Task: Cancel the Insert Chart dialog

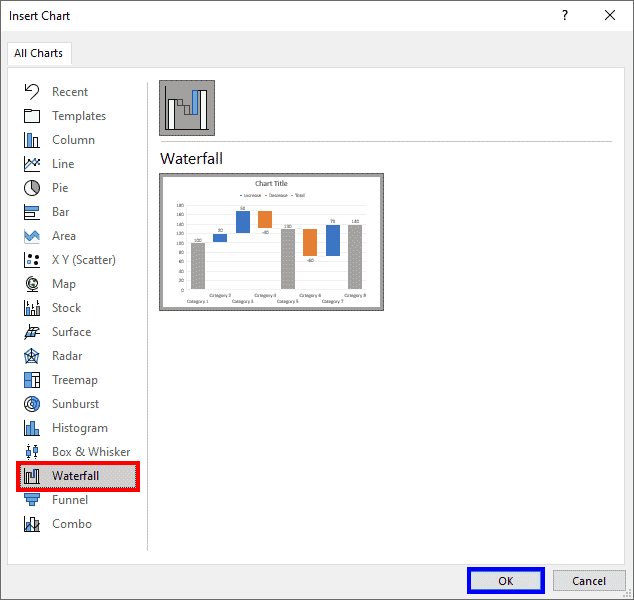Action: point(589,581)
